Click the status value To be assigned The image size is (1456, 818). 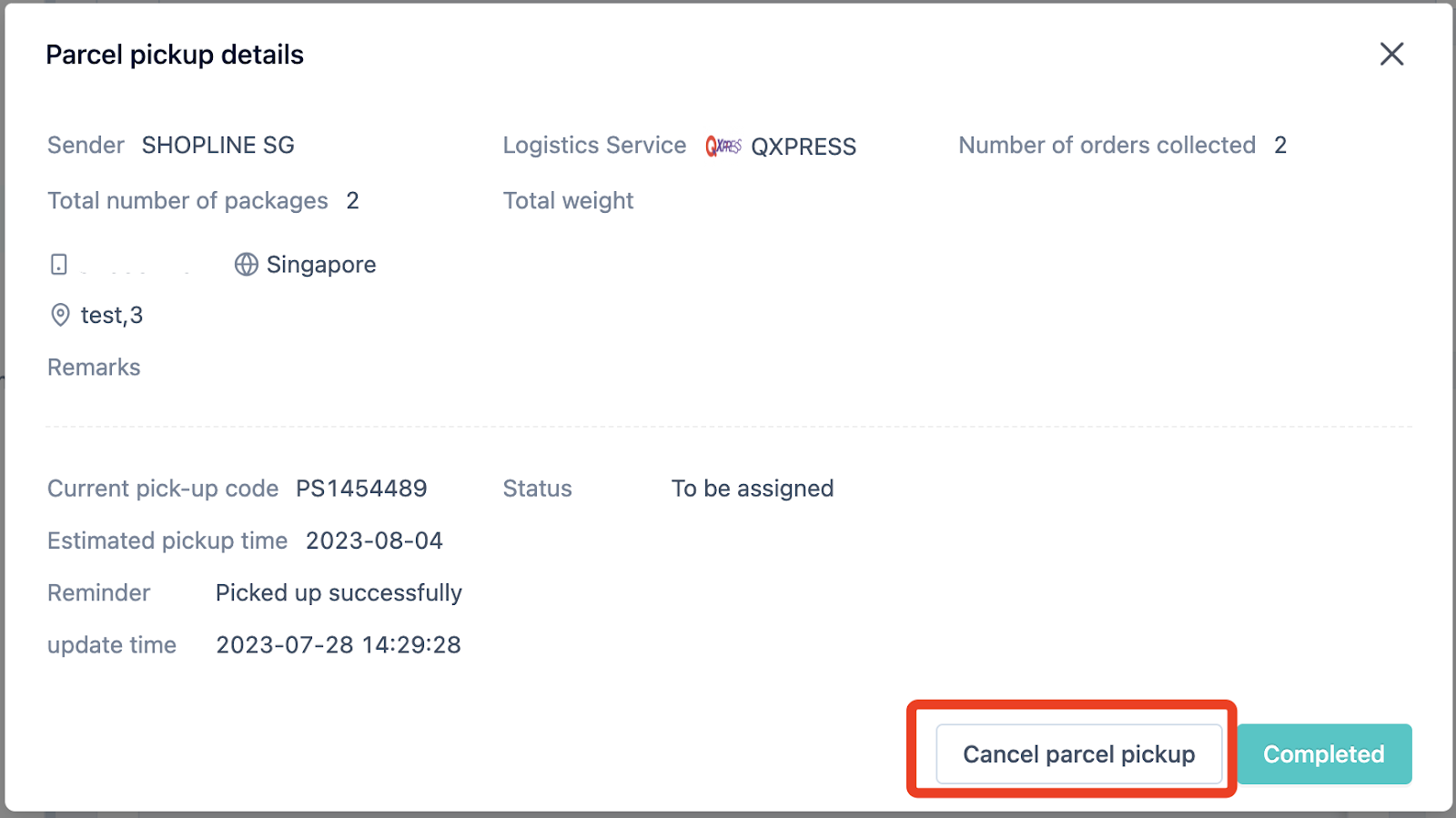pyautogui.click(x=753, y=489)
